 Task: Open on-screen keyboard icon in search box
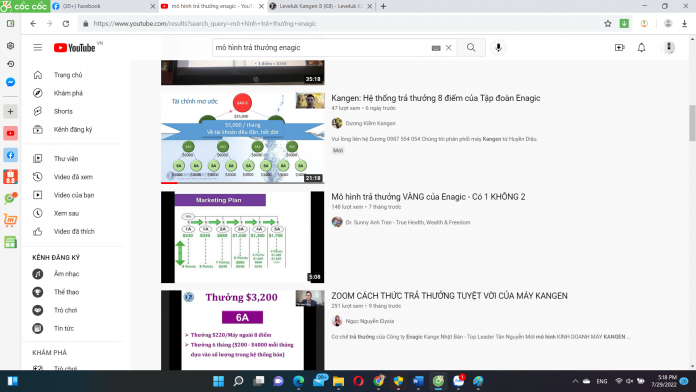pos(436,48)
